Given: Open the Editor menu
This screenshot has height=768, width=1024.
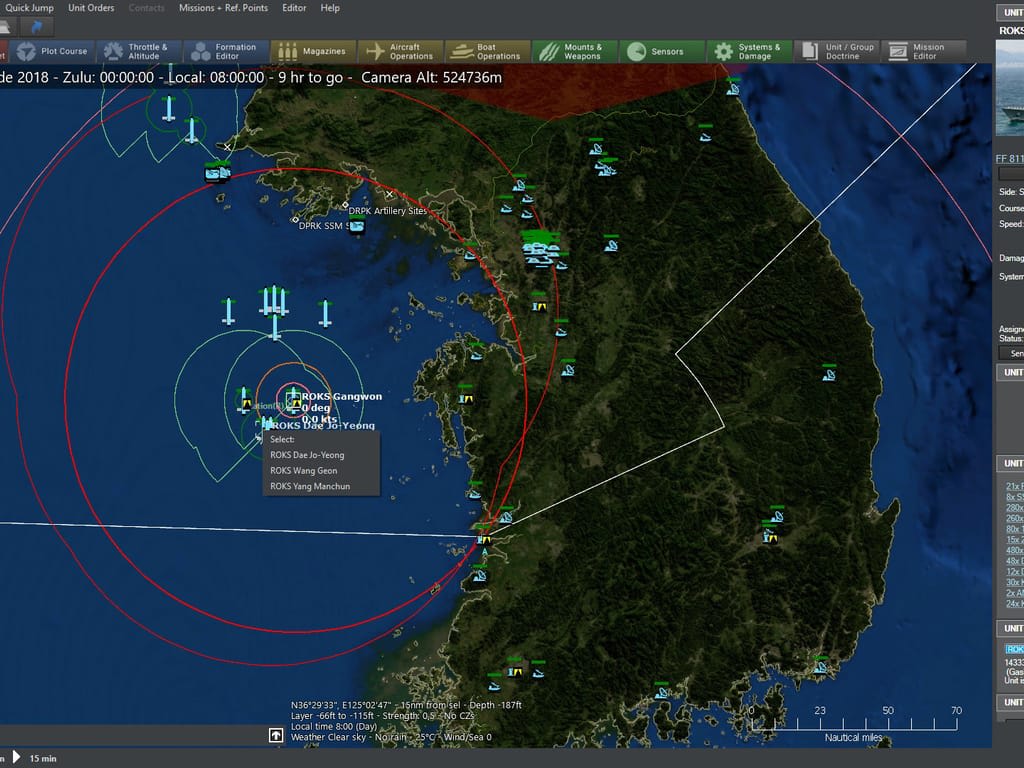Looking at the screenshot, I should tap(294, 8).
